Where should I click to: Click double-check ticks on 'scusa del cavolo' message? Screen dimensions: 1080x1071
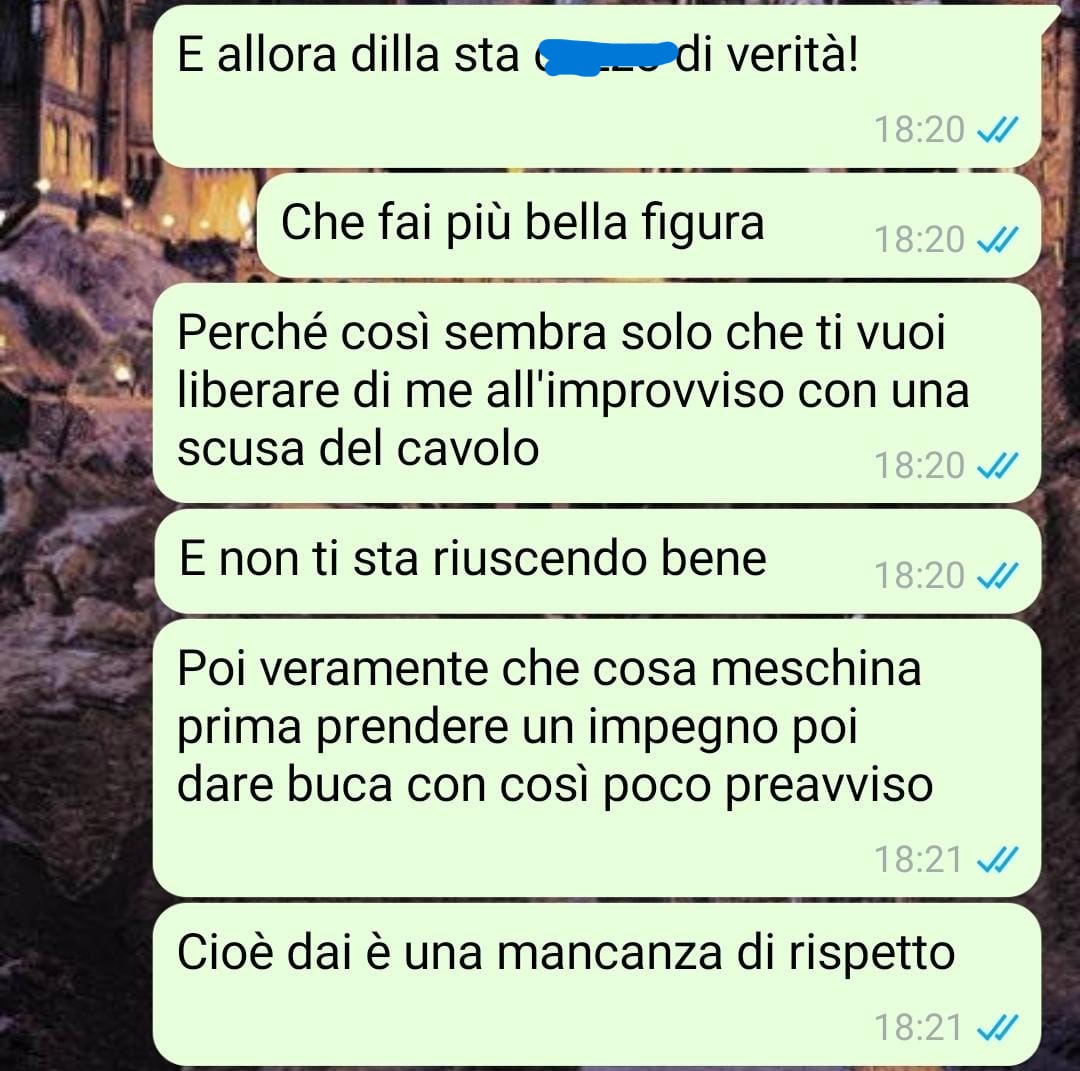click(997, 466)
